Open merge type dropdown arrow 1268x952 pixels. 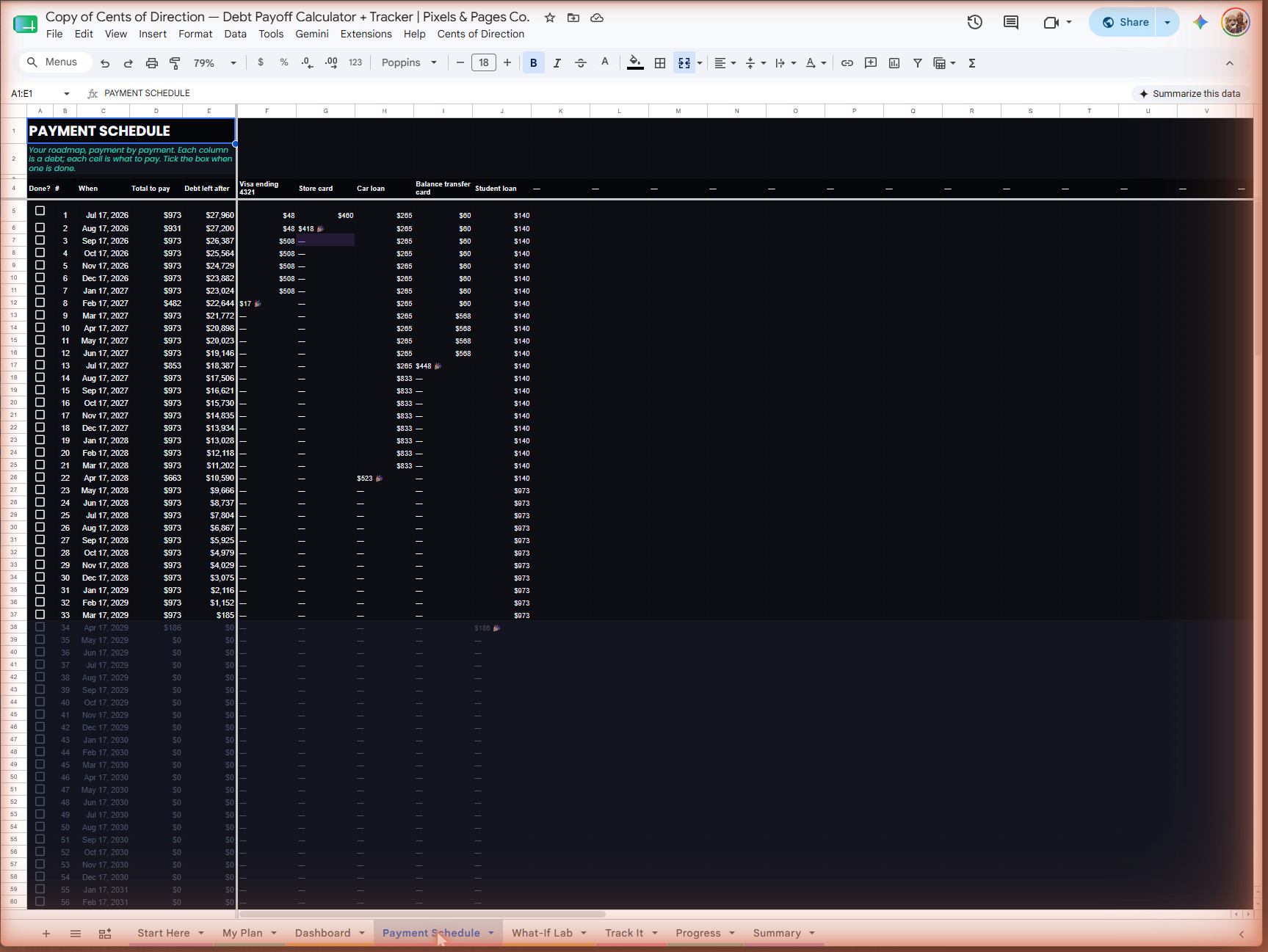pyautogui.click(x=700, y=63)
